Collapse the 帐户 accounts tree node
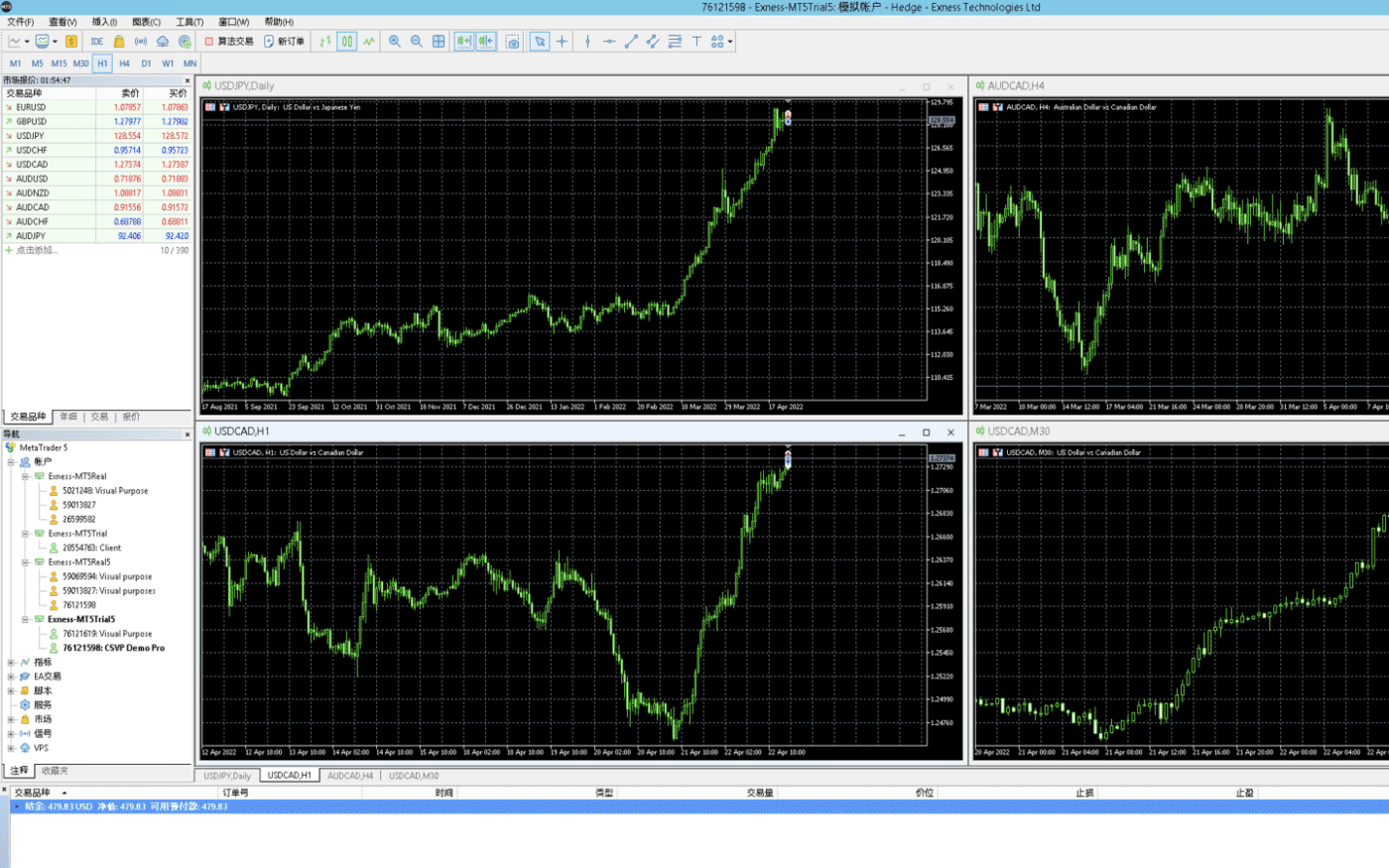Screen dimensions: 1389x868 pyautogui.click(x=11, y=462)
